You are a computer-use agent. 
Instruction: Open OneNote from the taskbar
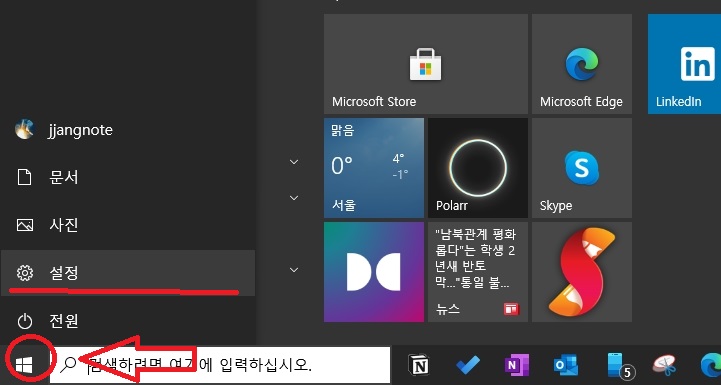click(516, 365)
